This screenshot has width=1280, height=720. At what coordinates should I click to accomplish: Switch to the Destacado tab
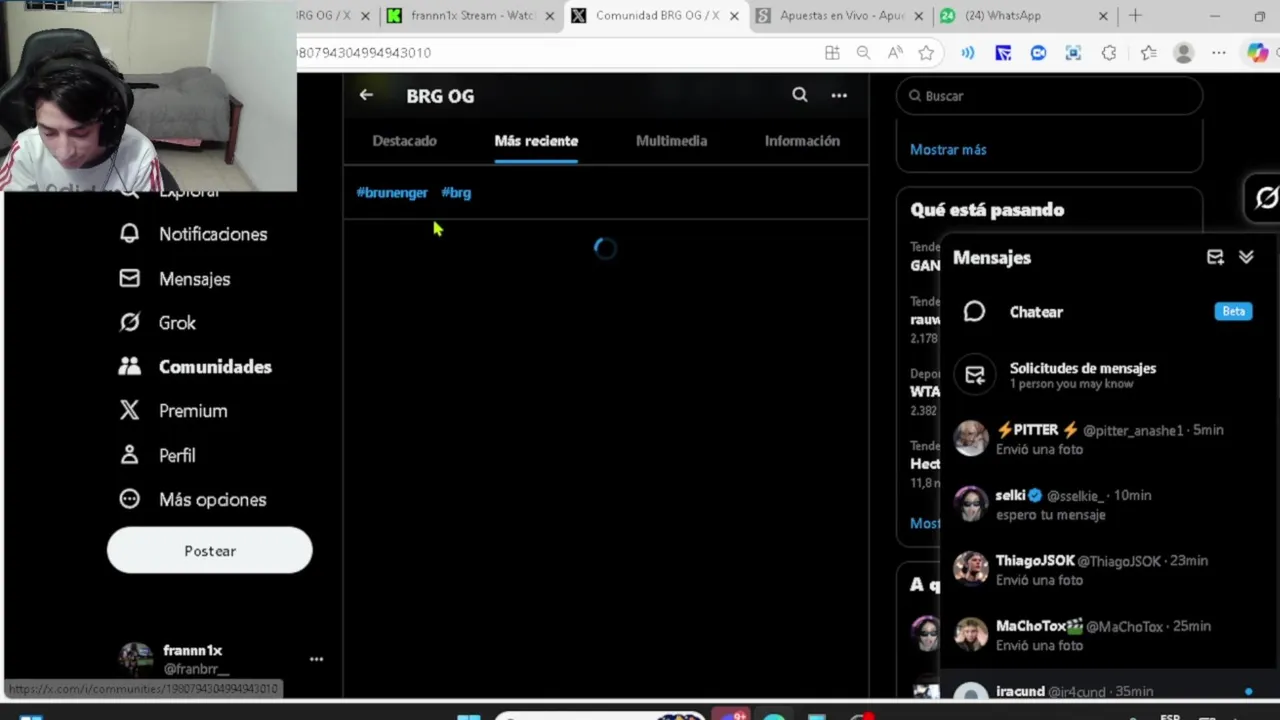404,141
